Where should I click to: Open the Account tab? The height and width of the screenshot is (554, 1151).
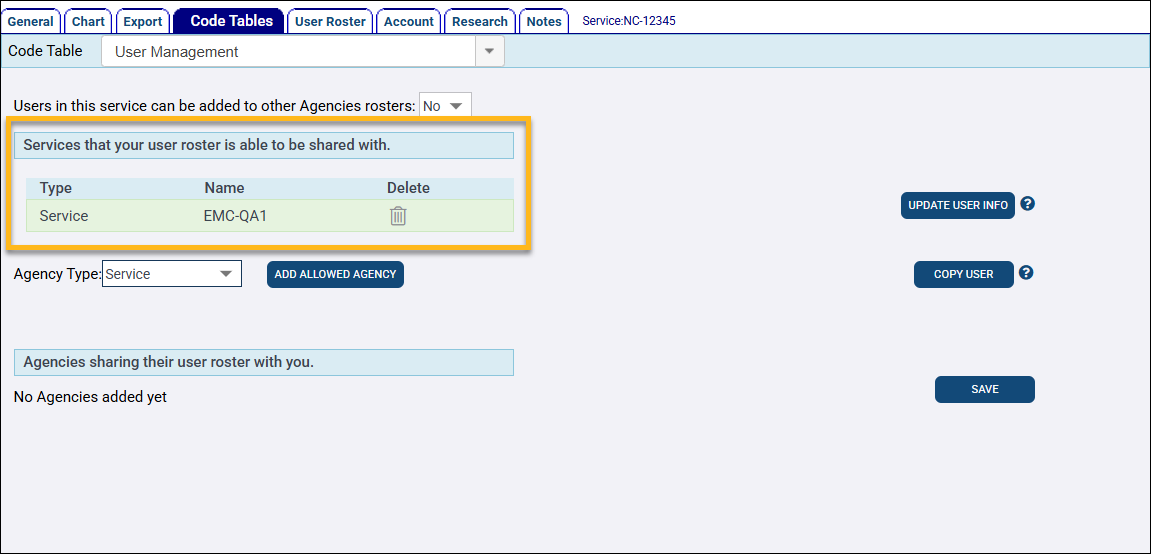408,21
